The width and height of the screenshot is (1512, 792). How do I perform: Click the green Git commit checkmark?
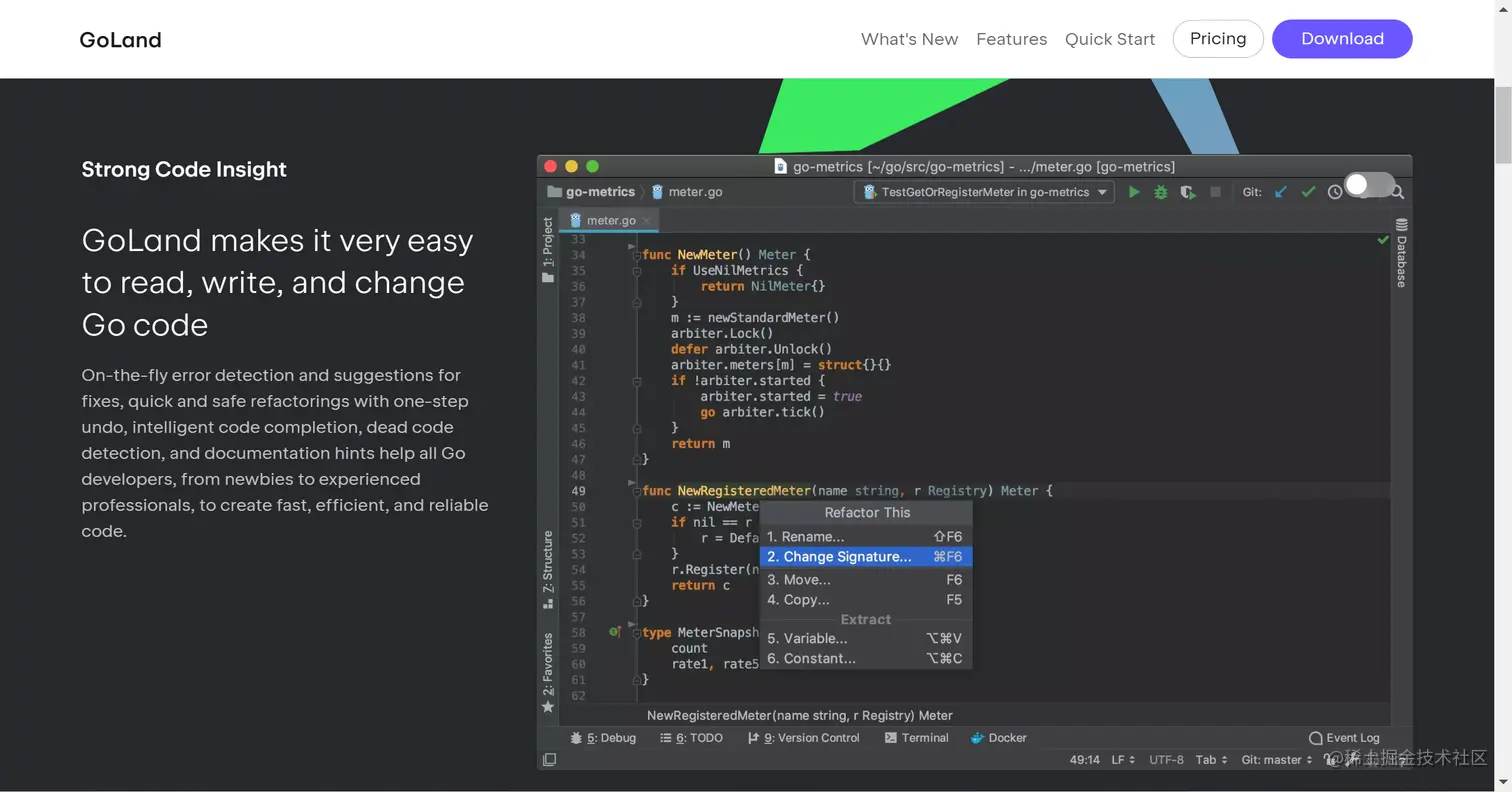[1308, 192]
